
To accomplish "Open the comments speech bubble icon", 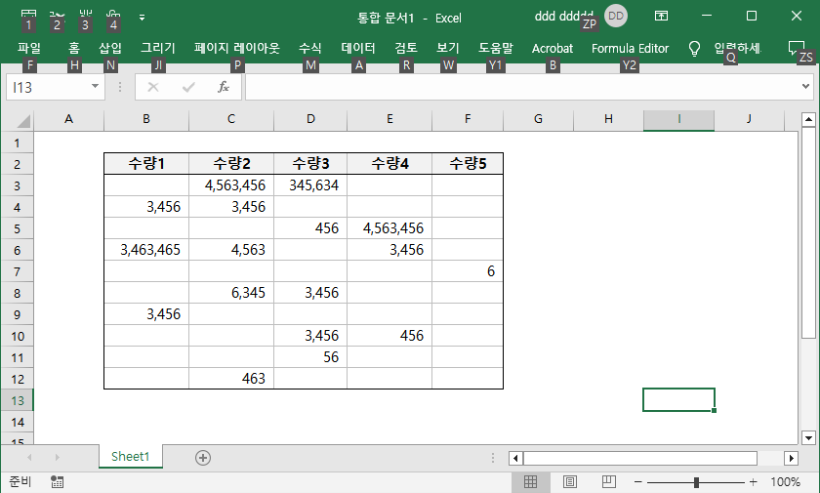I will click(796, 48).
